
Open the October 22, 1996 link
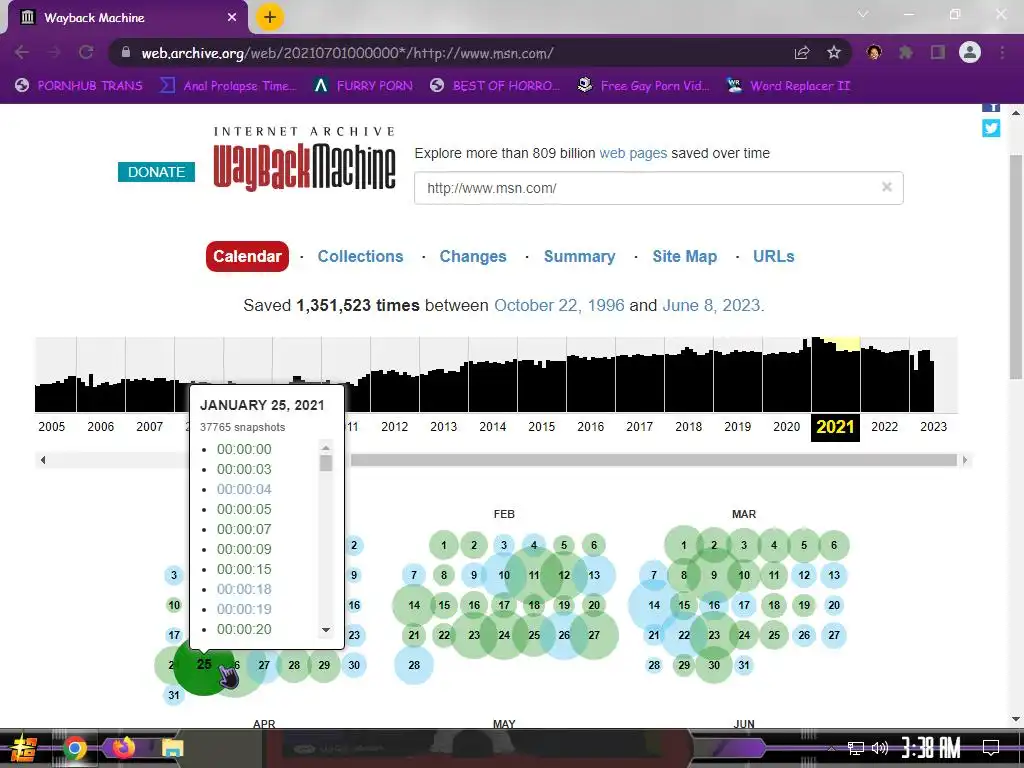point(559,305)
